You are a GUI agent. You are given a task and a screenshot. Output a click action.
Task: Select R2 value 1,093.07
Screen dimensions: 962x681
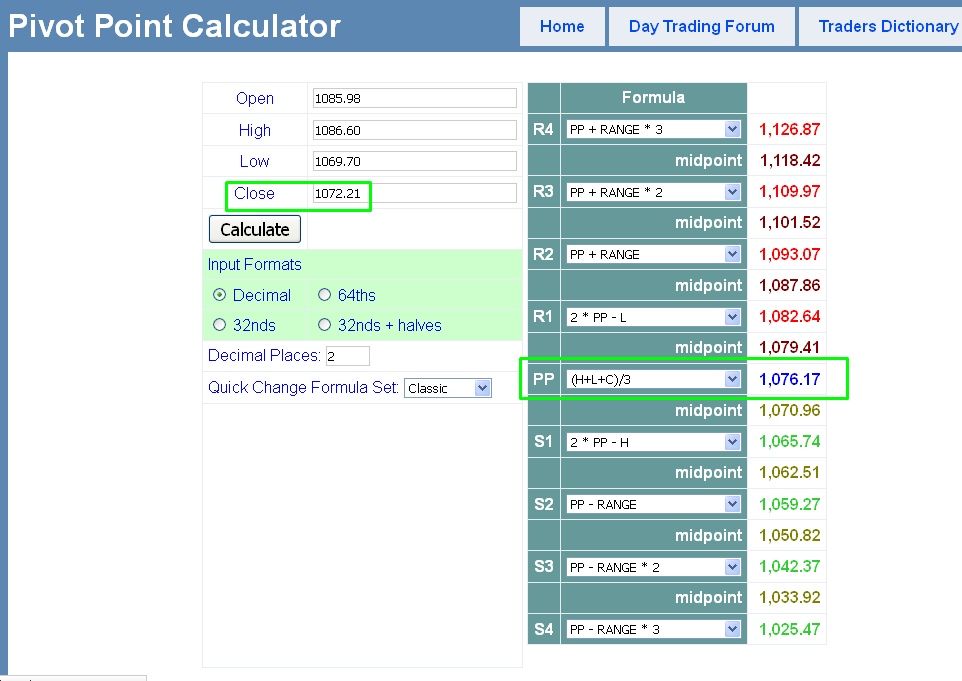pos(790,254)
